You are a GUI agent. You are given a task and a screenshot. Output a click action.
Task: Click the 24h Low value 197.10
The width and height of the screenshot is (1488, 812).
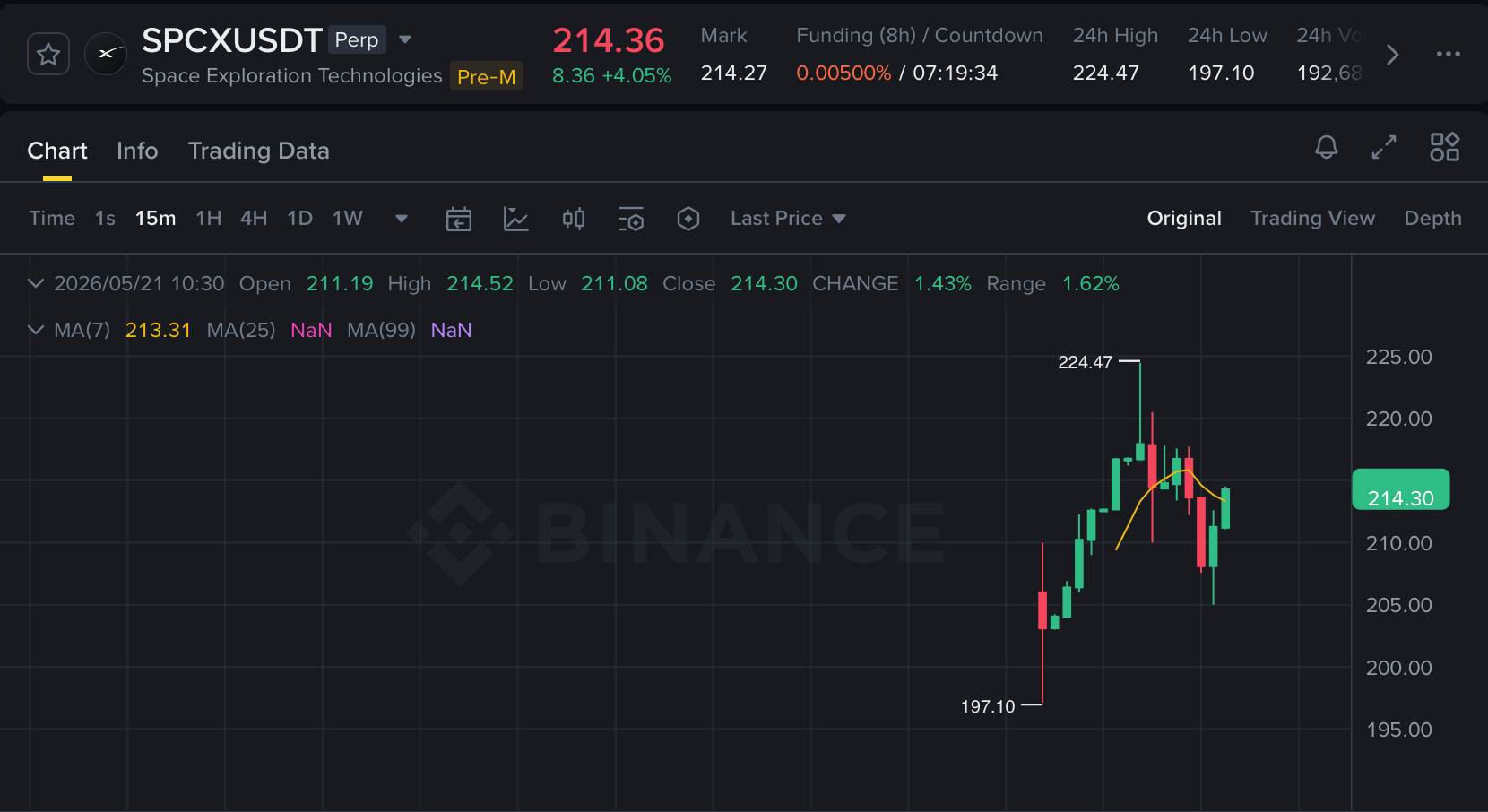click(x=1221, y=73)
